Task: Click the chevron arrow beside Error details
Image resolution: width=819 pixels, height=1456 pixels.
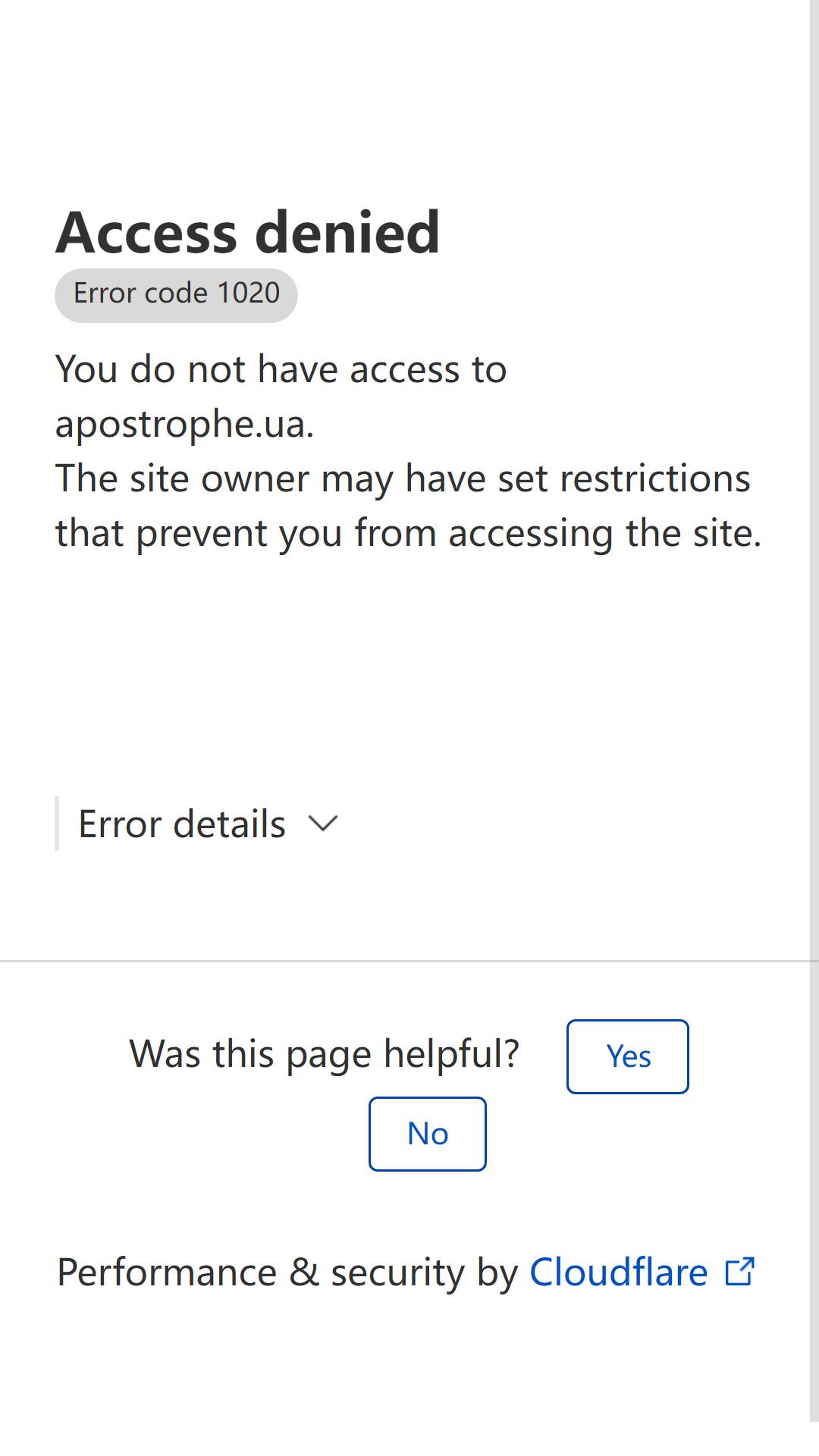Action: tap(323, 824)
